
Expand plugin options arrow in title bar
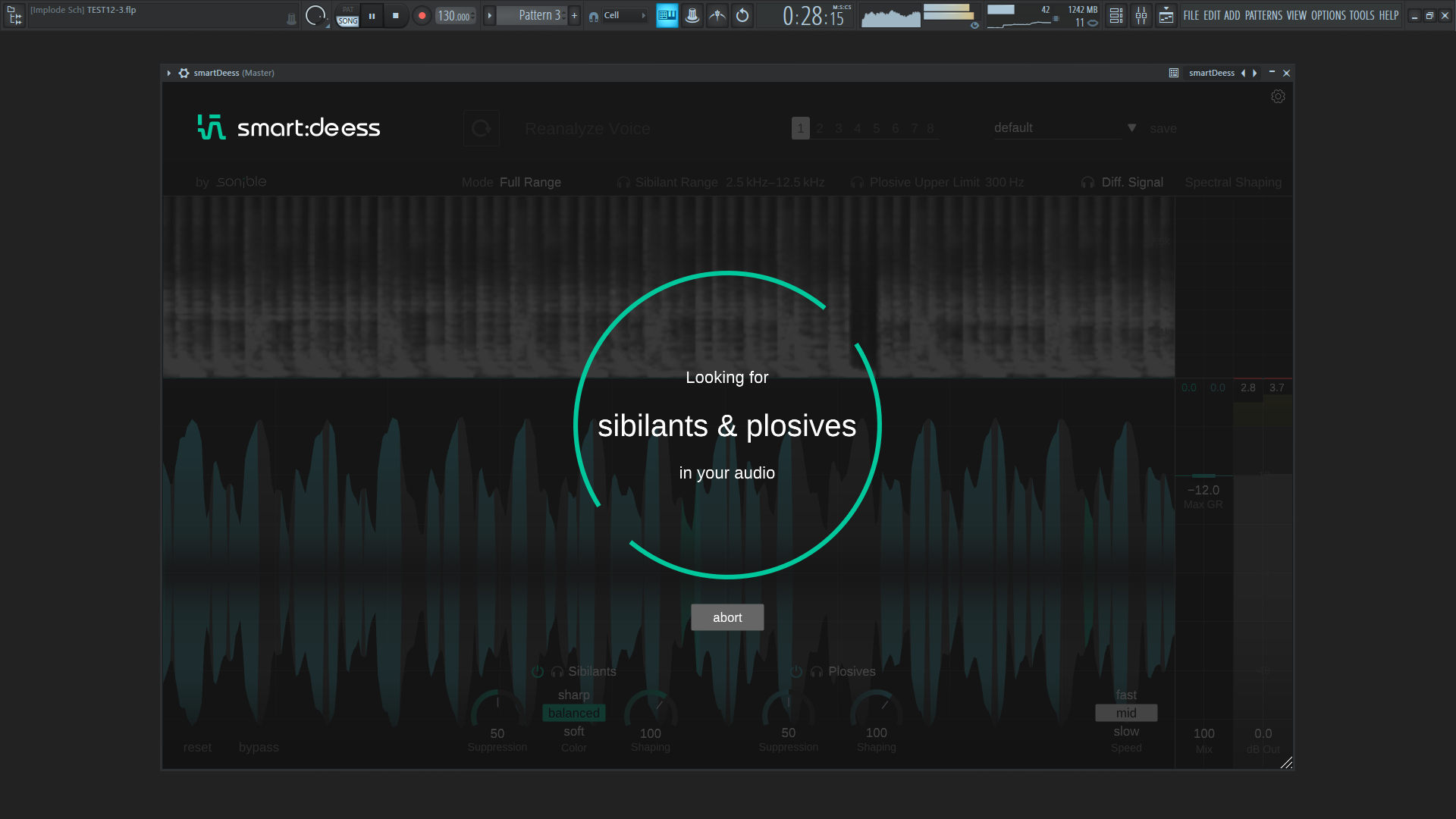(x=168, y=73)
